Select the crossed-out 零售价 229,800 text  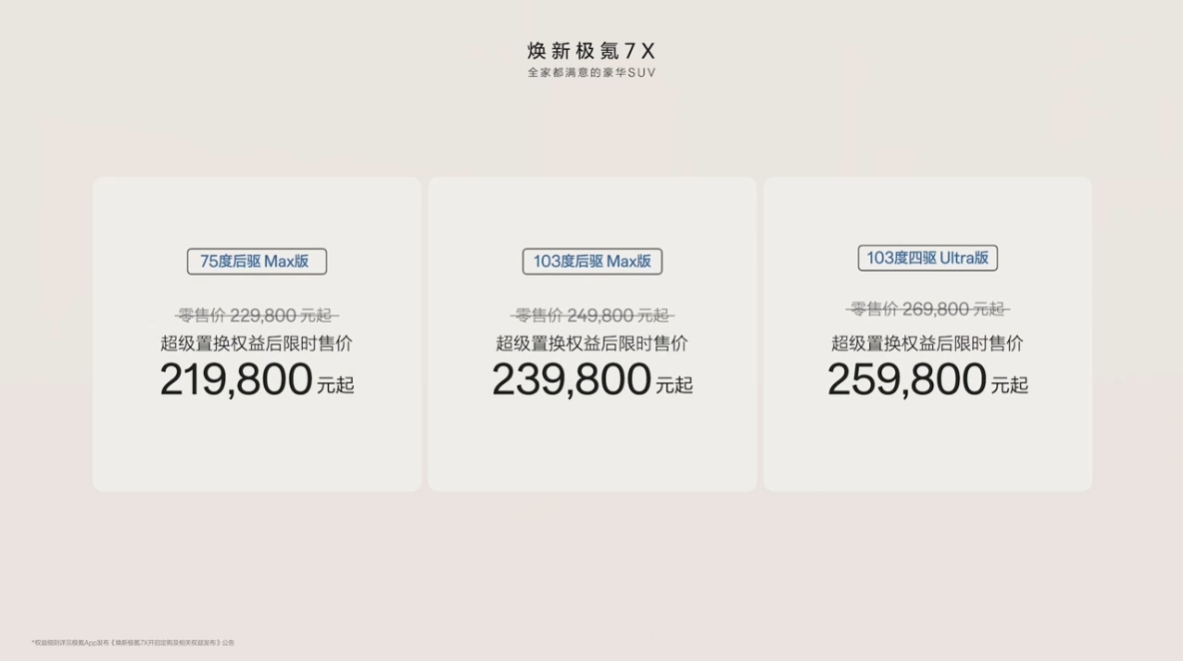[x=257, y=315]
